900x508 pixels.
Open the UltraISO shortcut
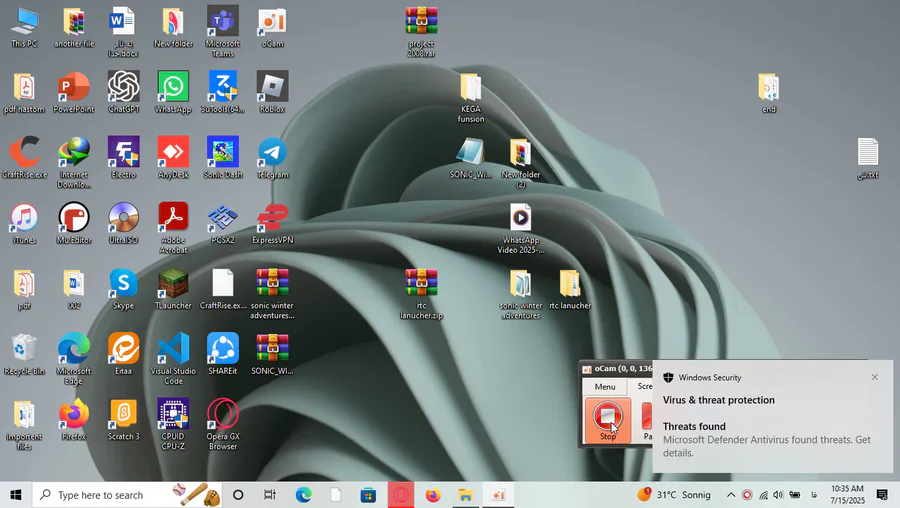pyautogui.click(x=123, y=223)
